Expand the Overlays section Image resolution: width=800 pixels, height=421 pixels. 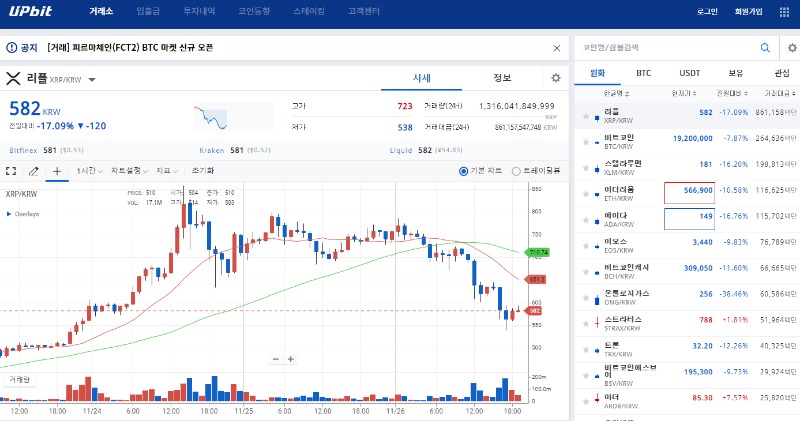pos(23,214)
